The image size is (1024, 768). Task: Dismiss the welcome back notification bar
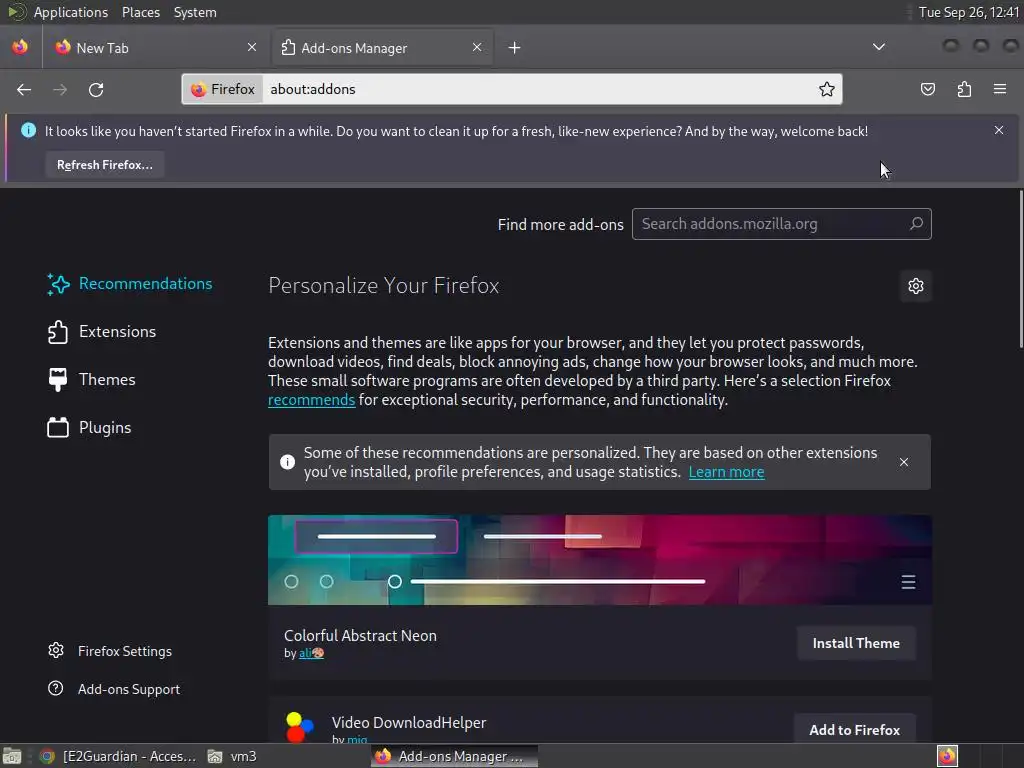point(999,131)
